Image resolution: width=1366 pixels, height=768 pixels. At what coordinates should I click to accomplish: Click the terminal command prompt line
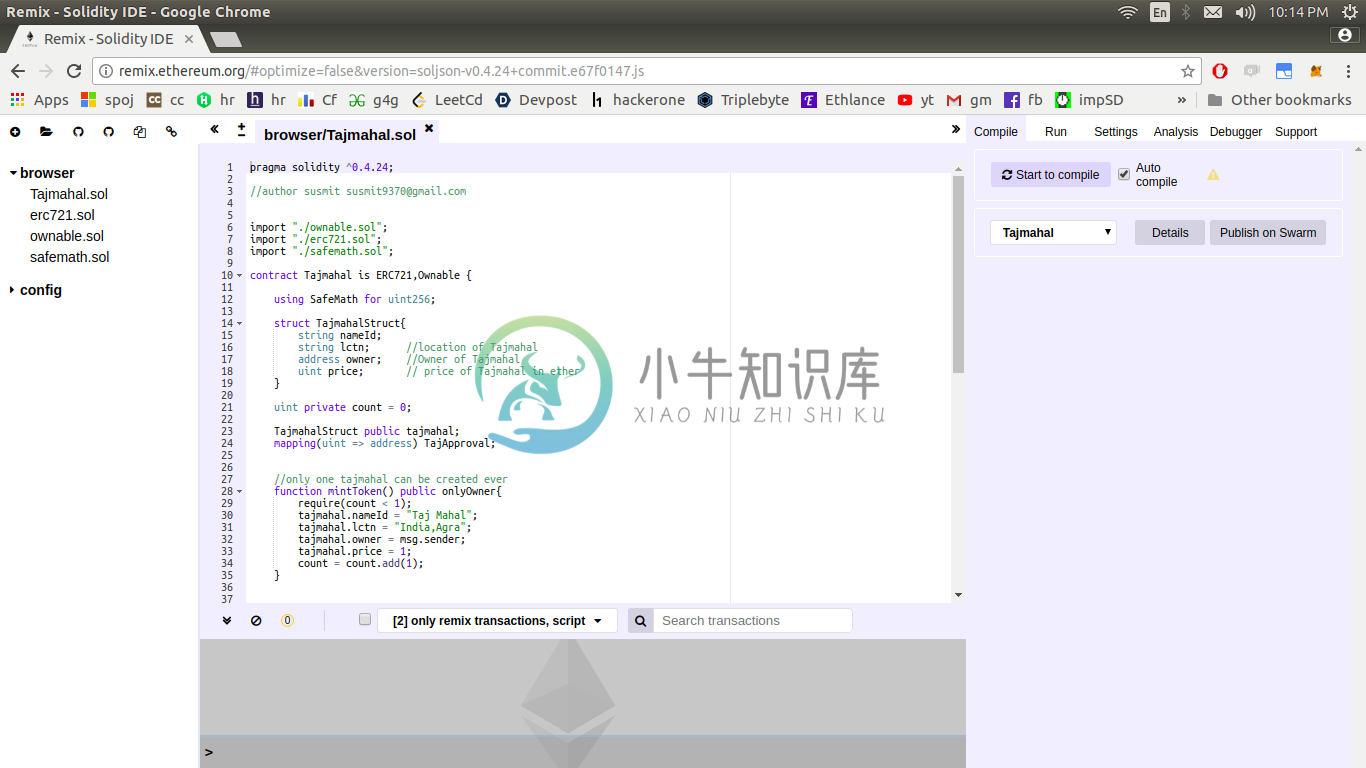pos(583,752)
